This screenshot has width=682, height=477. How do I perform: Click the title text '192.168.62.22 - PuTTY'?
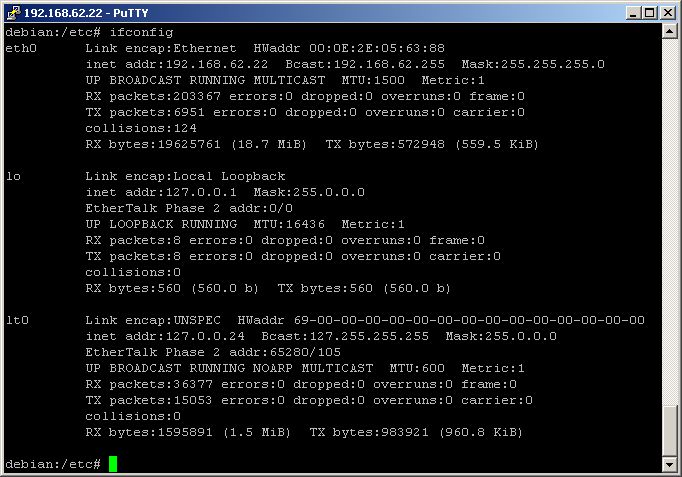click(x=86, y=13)
